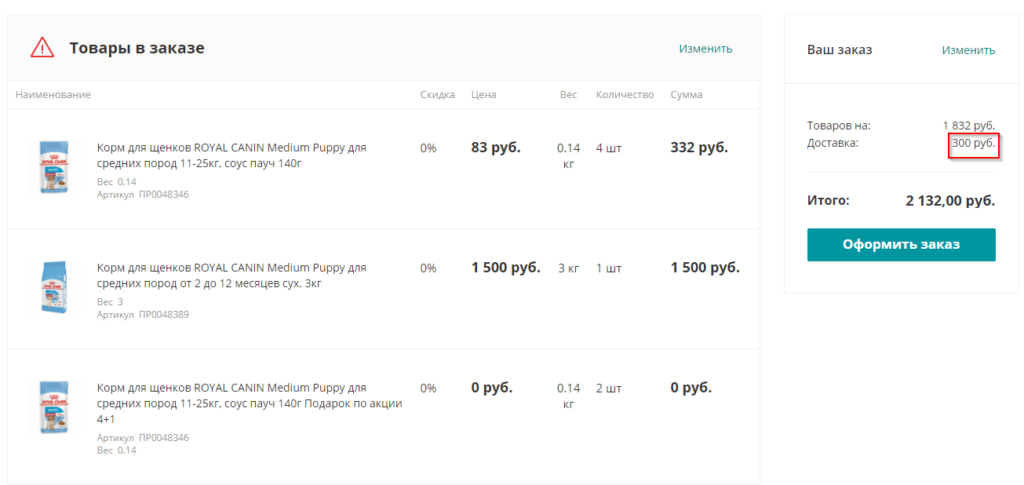The image size is (1024, 485).
Task: Click the '332 руб.' sum
Action: pos(699,148)
